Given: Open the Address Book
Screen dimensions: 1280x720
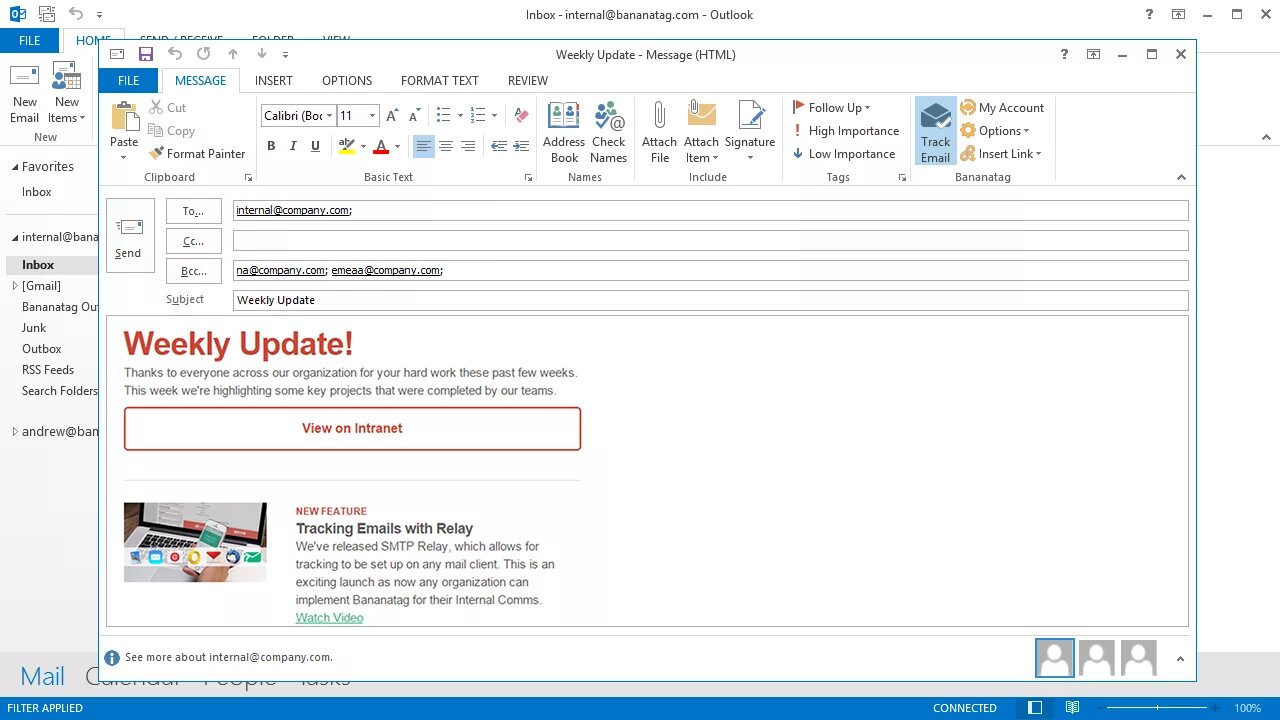Looking at the screenshot, I should click(564, 132).
